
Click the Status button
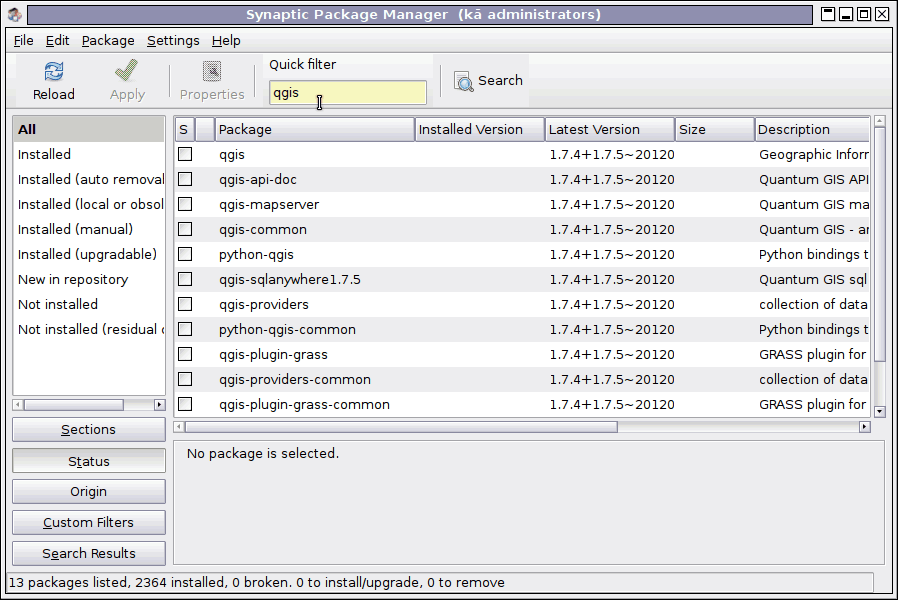click(x=89, y=461)
